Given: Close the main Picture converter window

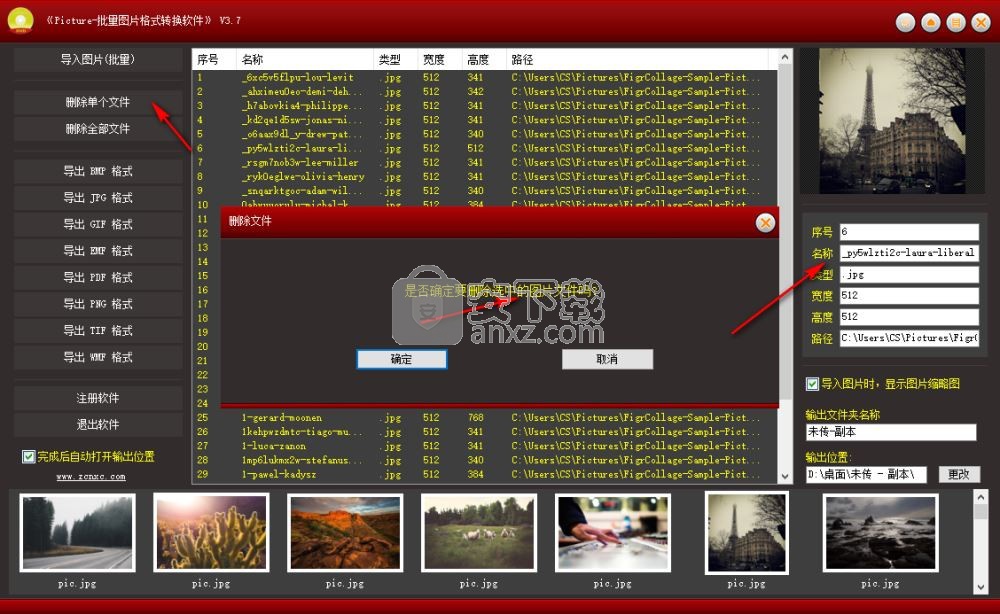Looking at the screenshot, I should [980, 23].
